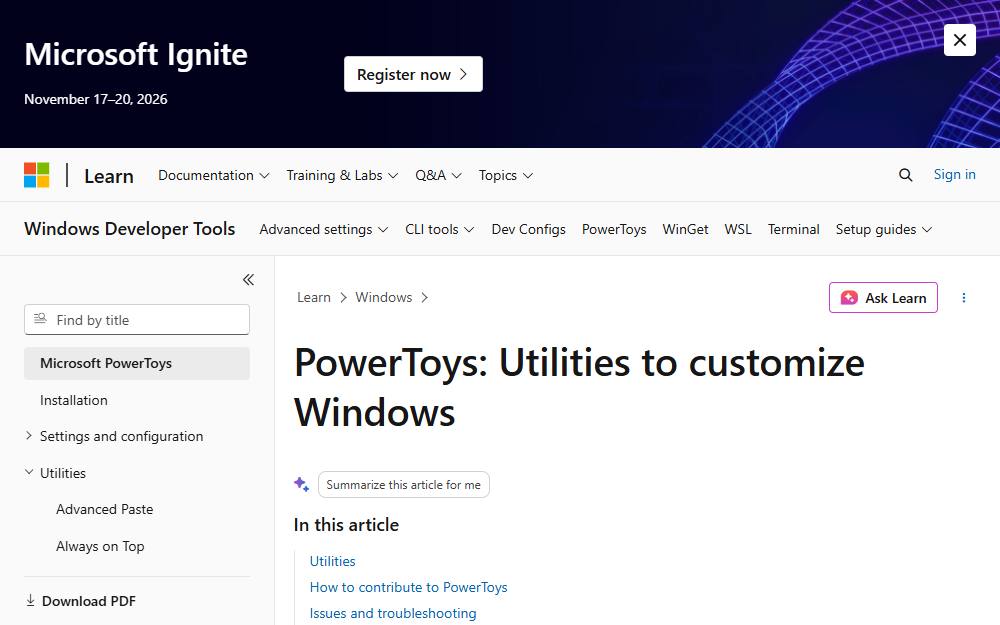1000x625 pixels.
Task: Open the WSL nav item
Action: (738, 230)
